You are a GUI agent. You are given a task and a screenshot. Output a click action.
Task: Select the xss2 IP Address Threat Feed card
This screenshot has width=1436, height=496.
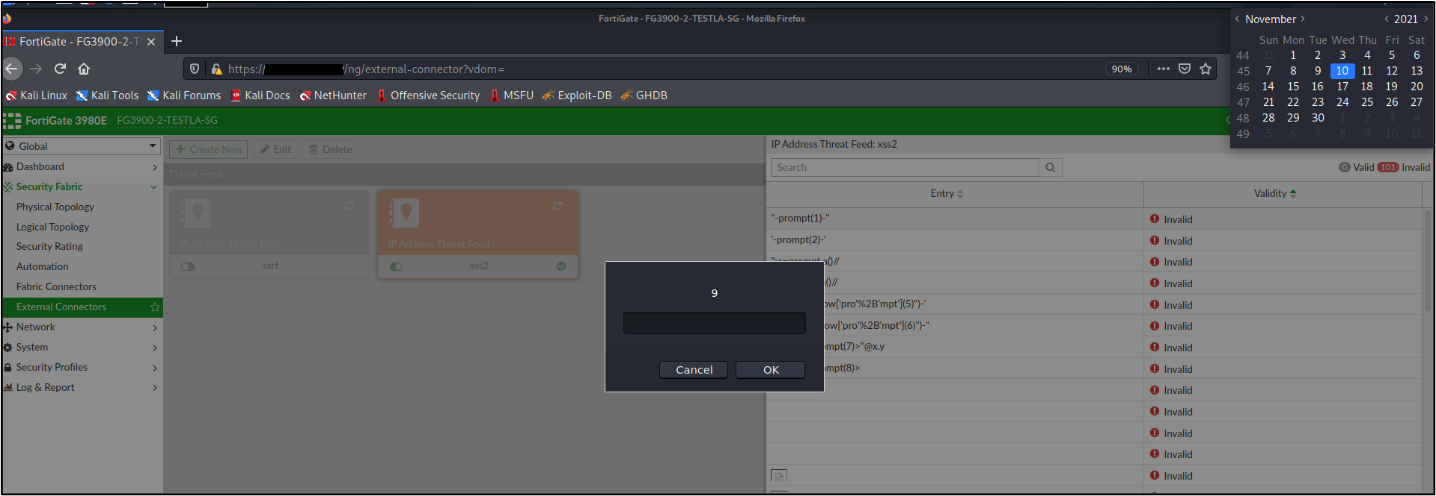(x=478, y=234)
